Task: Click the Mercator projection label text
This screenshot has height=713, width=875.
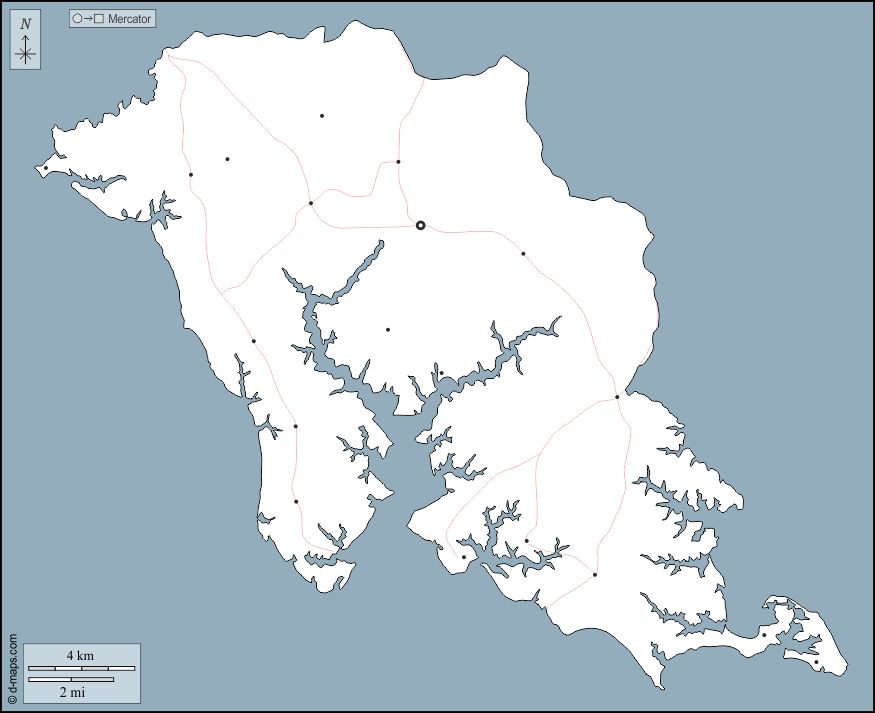Action: click(129, 19)
